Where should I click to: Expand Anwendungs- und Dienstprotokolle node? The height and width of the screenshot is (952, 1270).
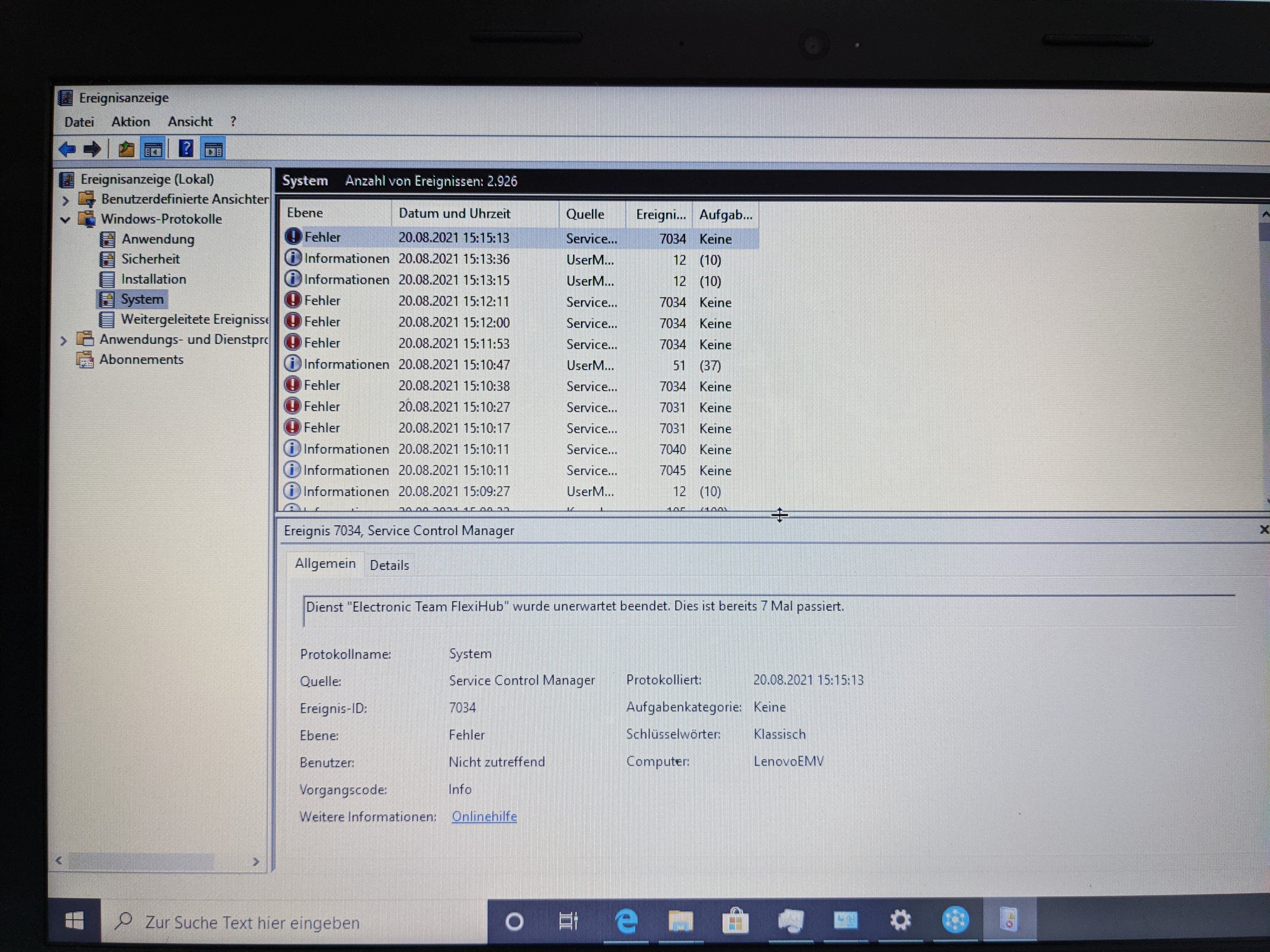click(64, 340)
